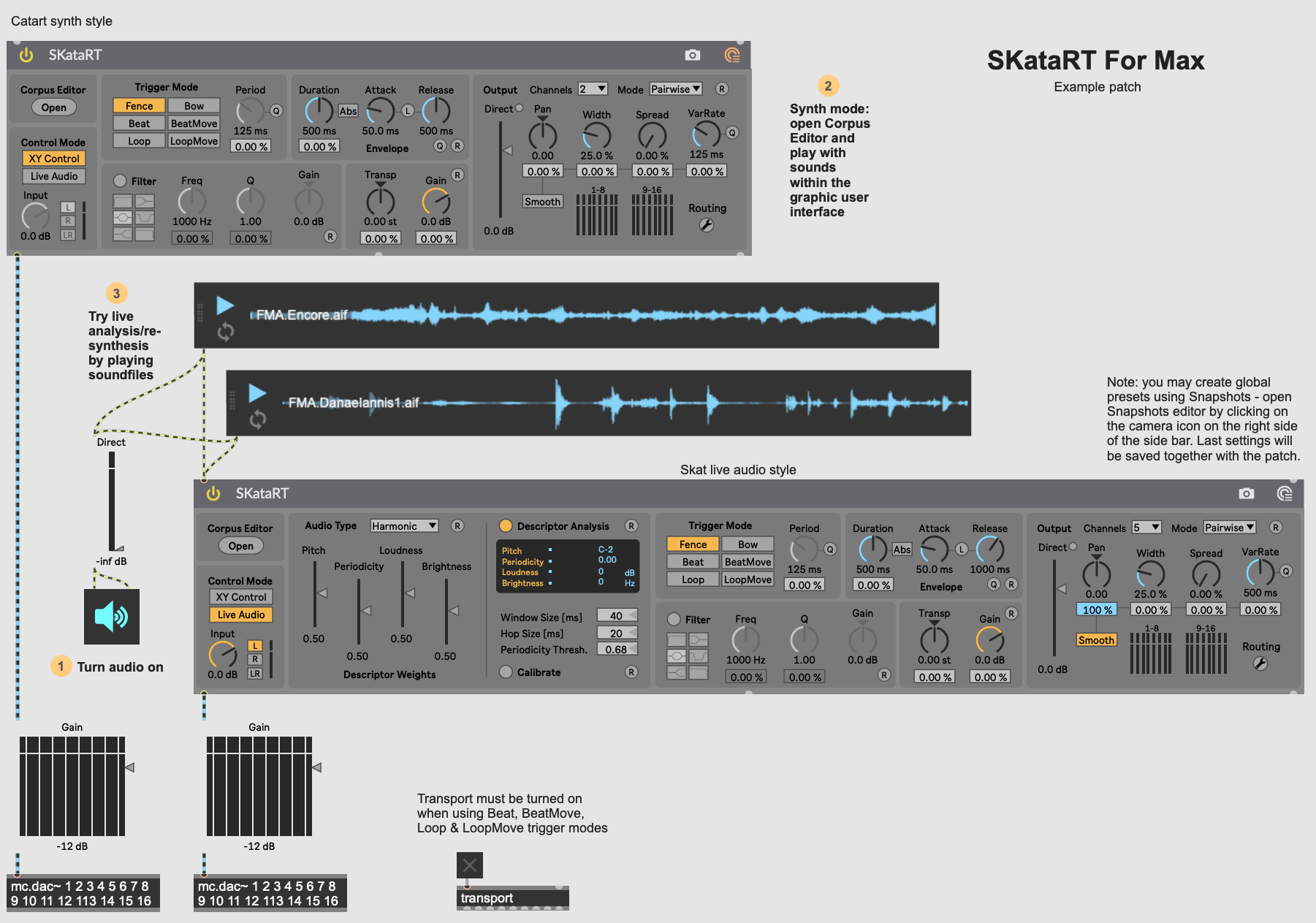The width and height of the screenshot is (1316, 923).
Task: Play the FMA.Encore.aif soundfile
Action: (x=225, y=305)
